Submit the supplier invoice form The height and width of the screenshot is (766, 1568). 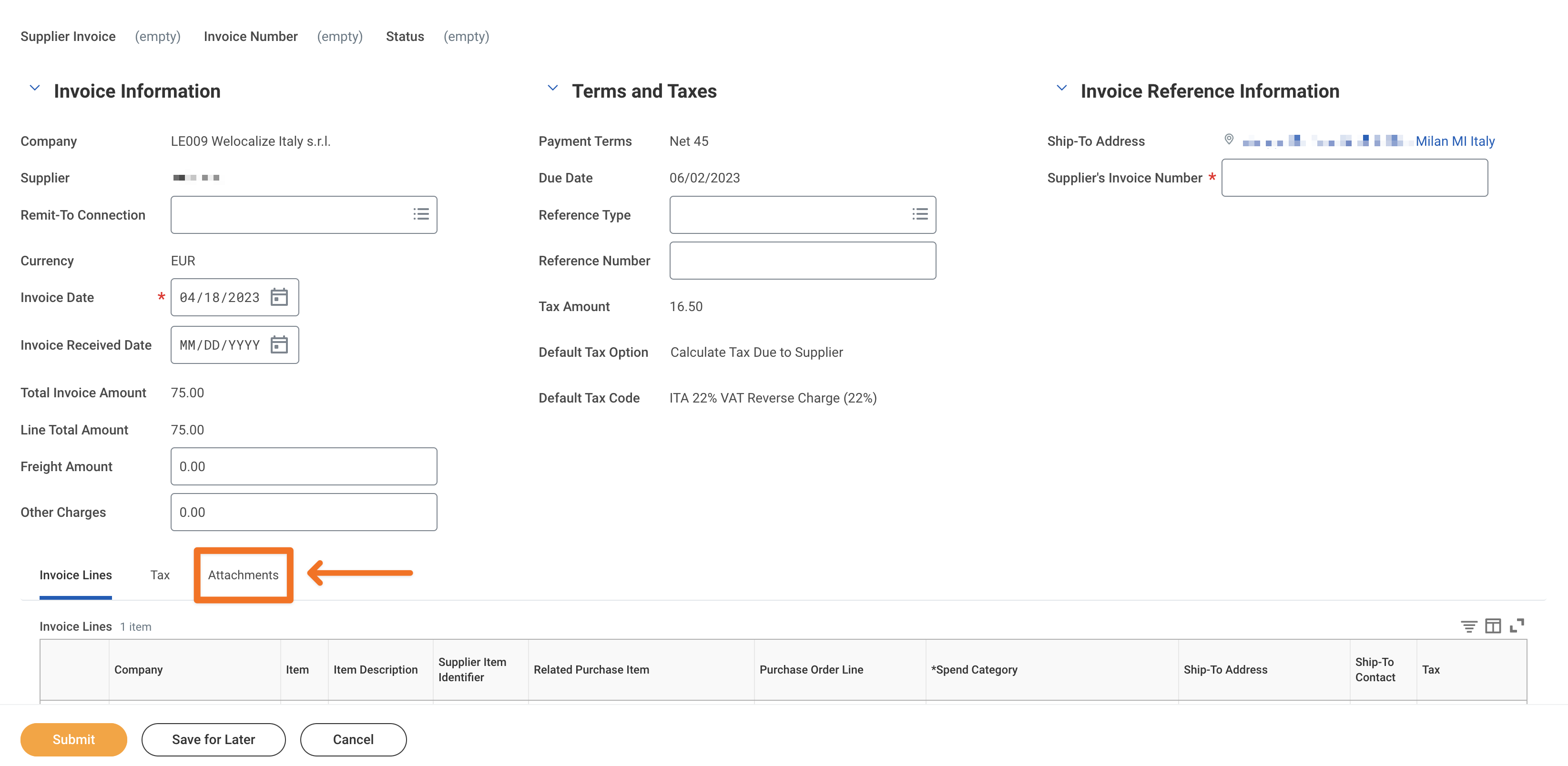tap(73, 739)
